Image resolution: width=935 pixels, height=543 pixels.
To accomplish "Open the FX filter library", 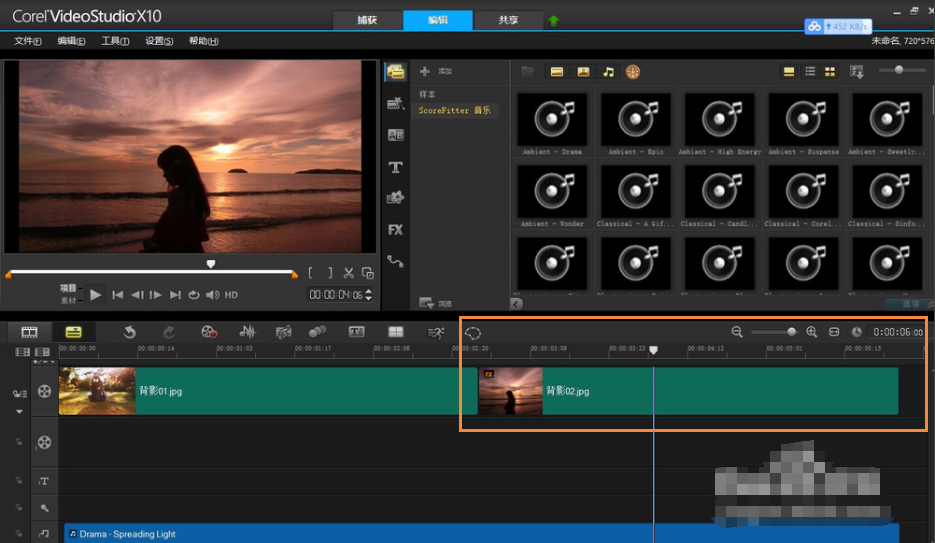I will click(x=395, y=229).
